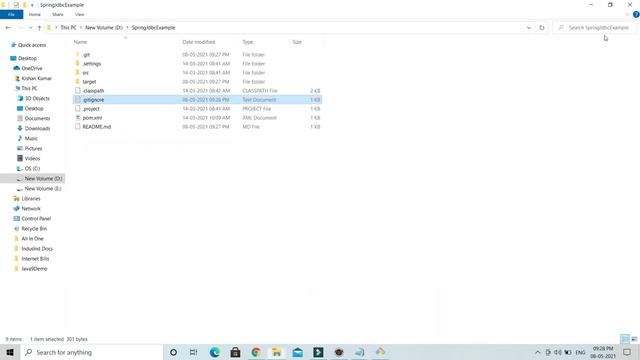Image resolution: width=640 pixels, height=360 pixels.
Task: Open the notification center icon
Action: click(627, 352)
